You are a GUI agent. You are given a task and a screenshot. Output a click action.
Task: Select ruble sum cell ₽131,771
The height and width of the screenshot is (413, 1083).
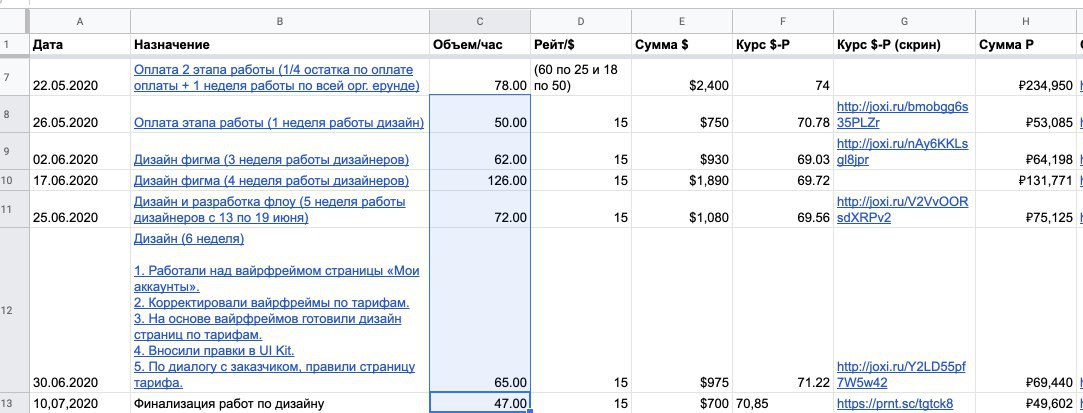pos(1025,181)
